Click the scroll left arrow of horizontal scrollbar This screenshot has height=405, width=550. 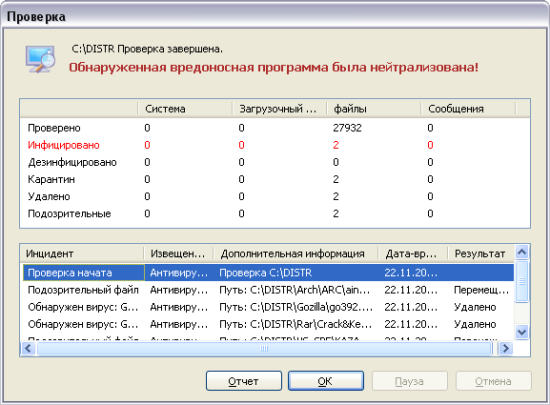pos(28,348)
